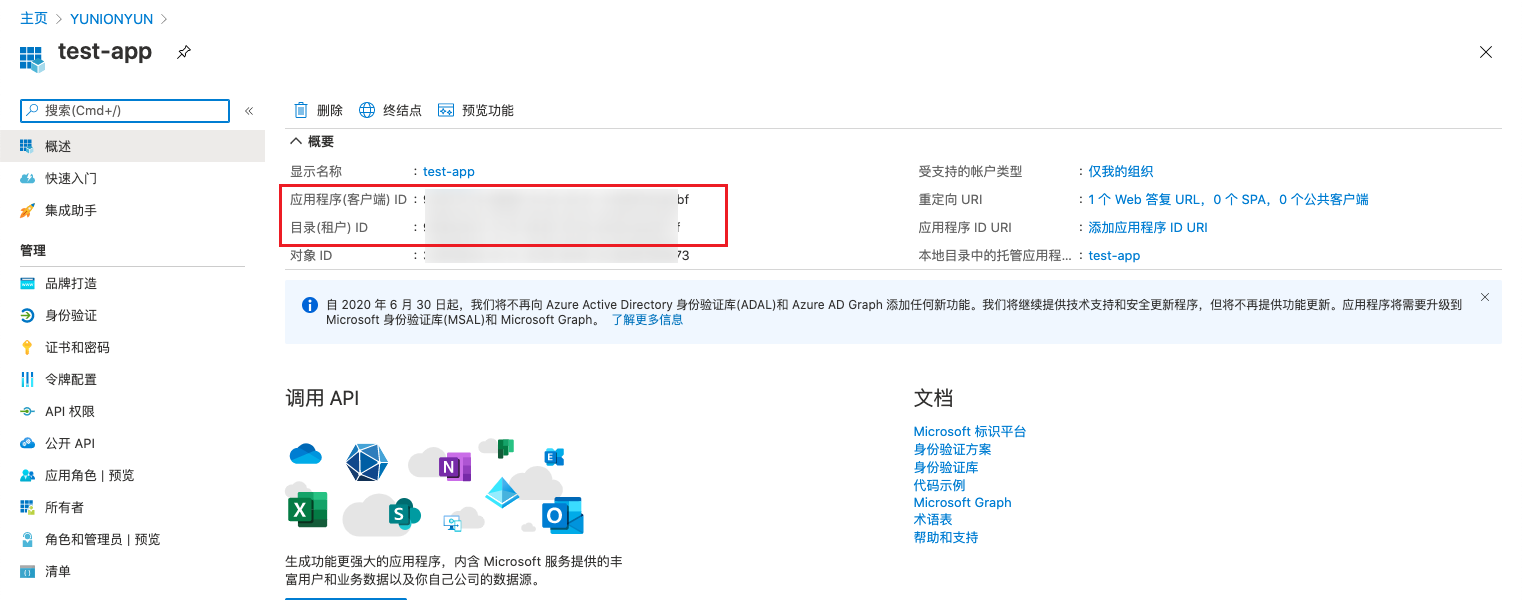Open Token configuration in sidebar
The height and width of the screenshot is (600, 1522).
[70, 379]
